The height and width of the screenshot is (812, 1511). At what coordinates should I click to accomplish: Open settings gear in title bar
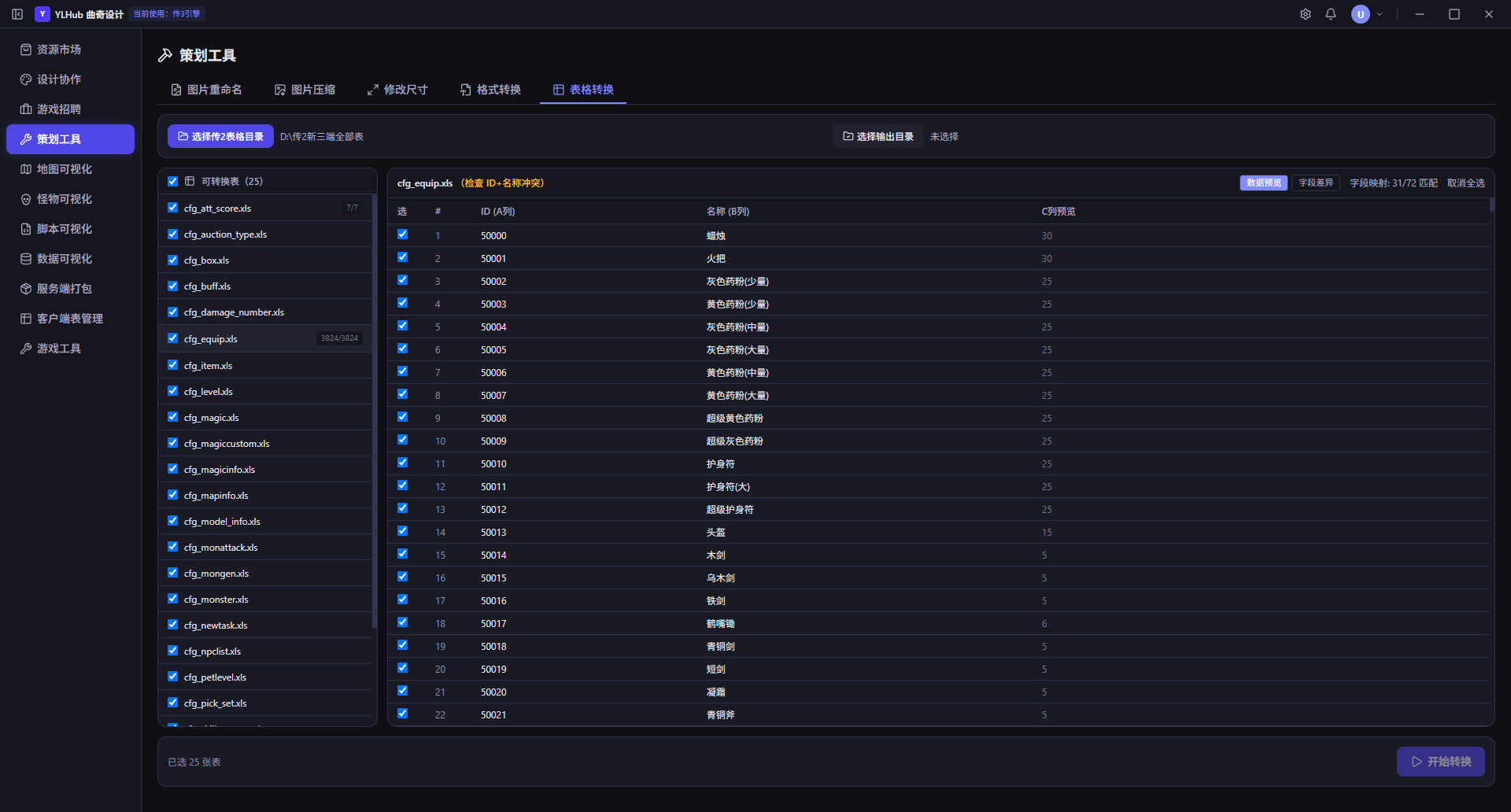tap(1306, 14)
